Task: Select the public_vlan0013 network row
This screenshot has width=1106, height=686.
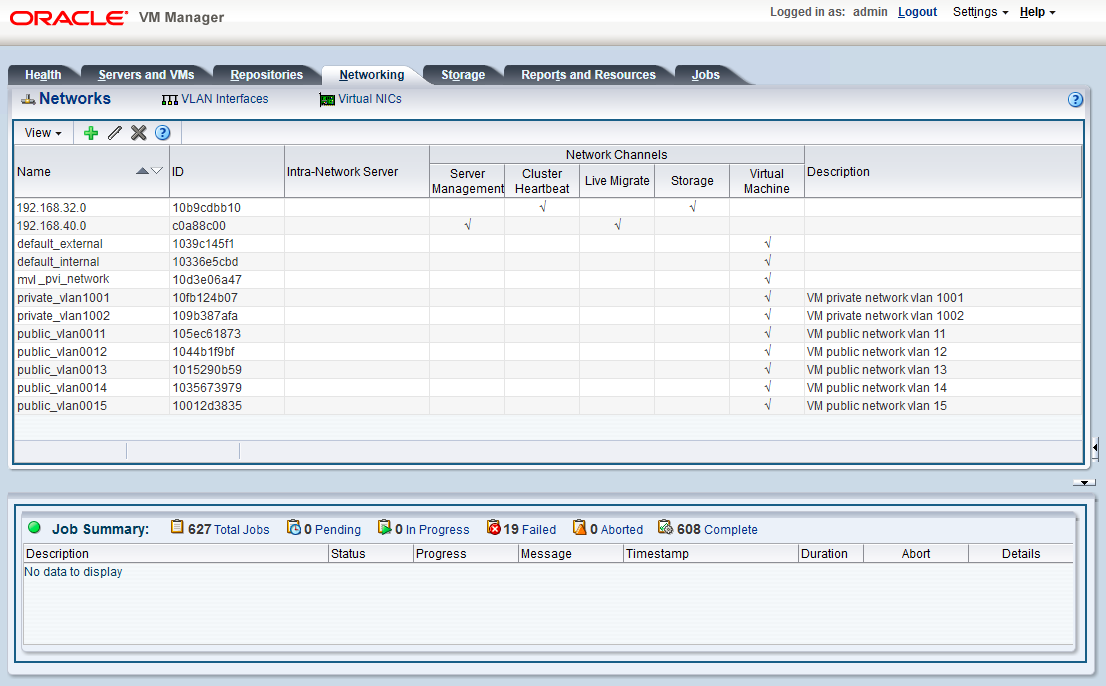Action: (x=61, y=369)
